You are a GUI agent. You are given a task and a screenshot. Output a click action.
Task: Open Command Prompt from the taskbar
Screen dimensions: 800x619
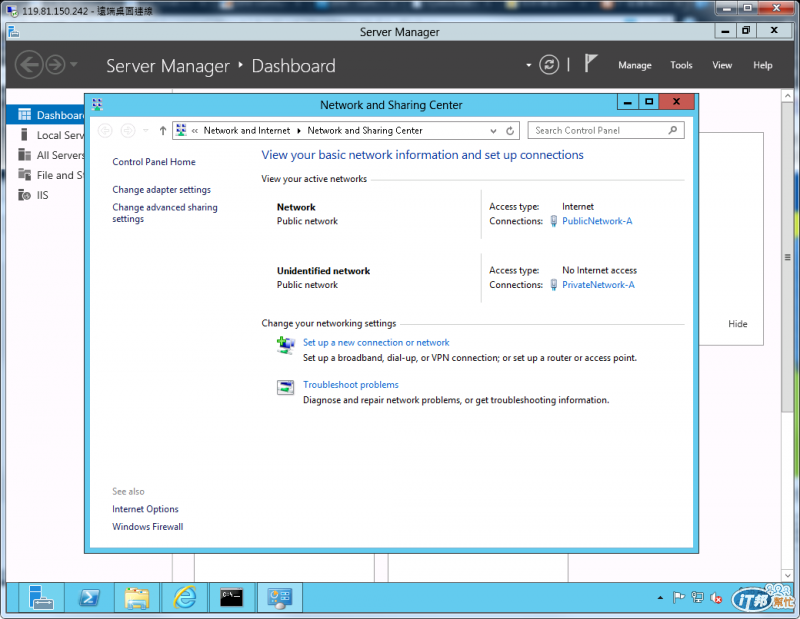[232, 597]
